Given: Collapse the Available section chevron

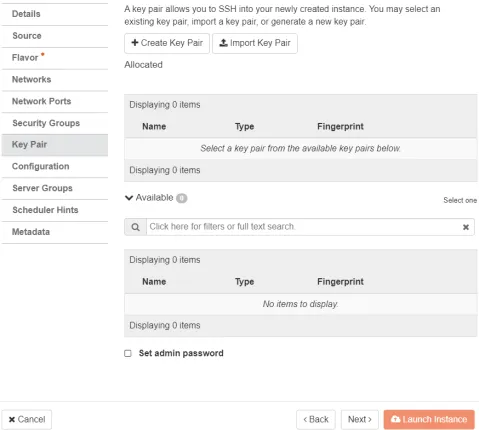Looking at the screenshot, I should pyautogui.click(x=129, y=198).
